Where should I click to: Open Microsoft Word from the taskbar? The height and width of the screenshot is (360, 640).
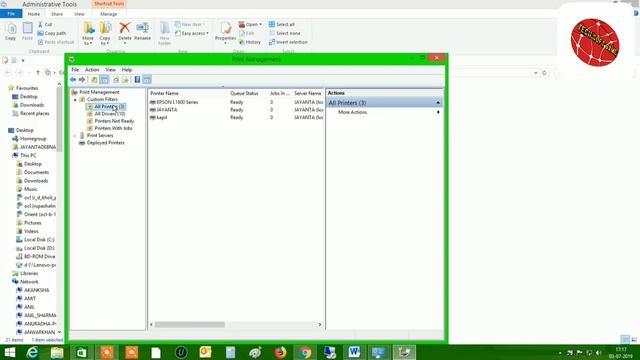pos(354,352)
